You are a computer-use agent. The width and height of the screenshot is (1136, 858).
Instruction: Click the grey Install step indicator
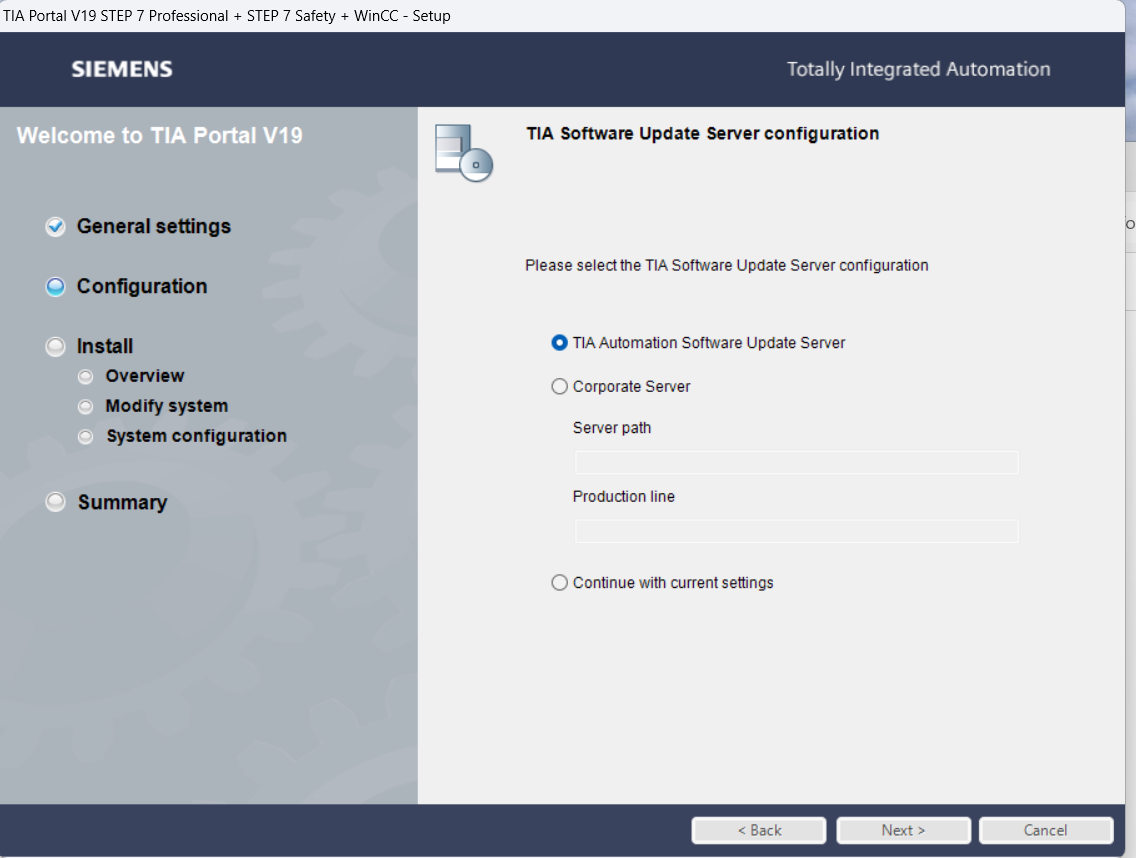(x=56, y=347)
